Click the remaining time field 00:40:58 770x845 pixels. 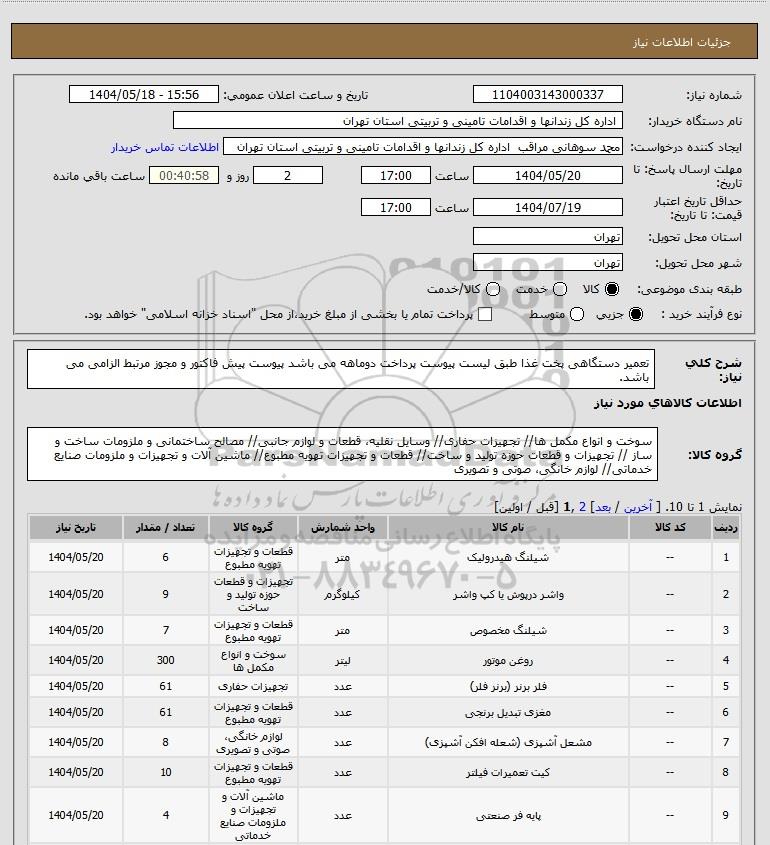pos(184,176)
